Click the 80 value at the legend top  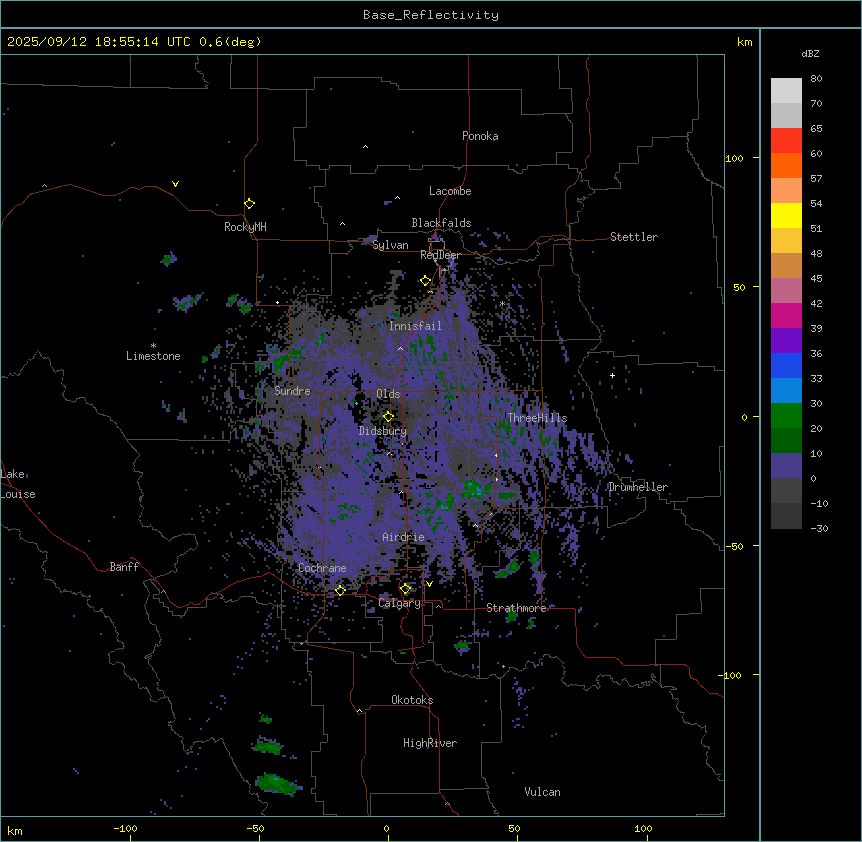point(816,79)
